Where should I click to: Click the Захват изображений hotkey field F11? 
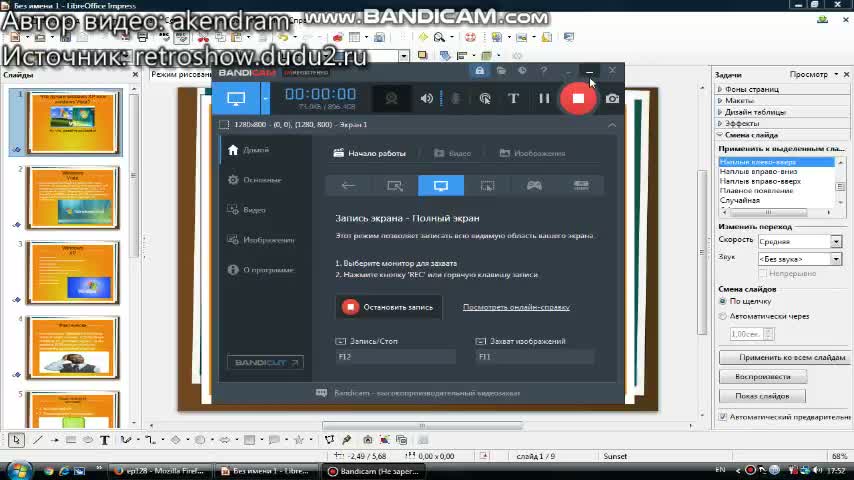tap(535, 357)
